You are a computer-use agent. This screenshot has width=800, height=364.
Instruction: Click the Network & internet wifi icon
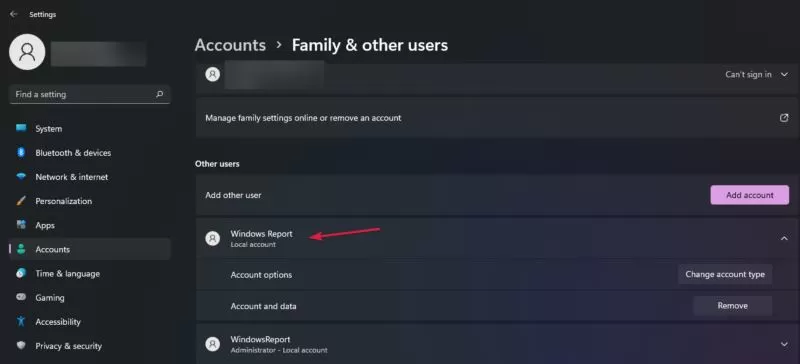(x=21, y=177)
